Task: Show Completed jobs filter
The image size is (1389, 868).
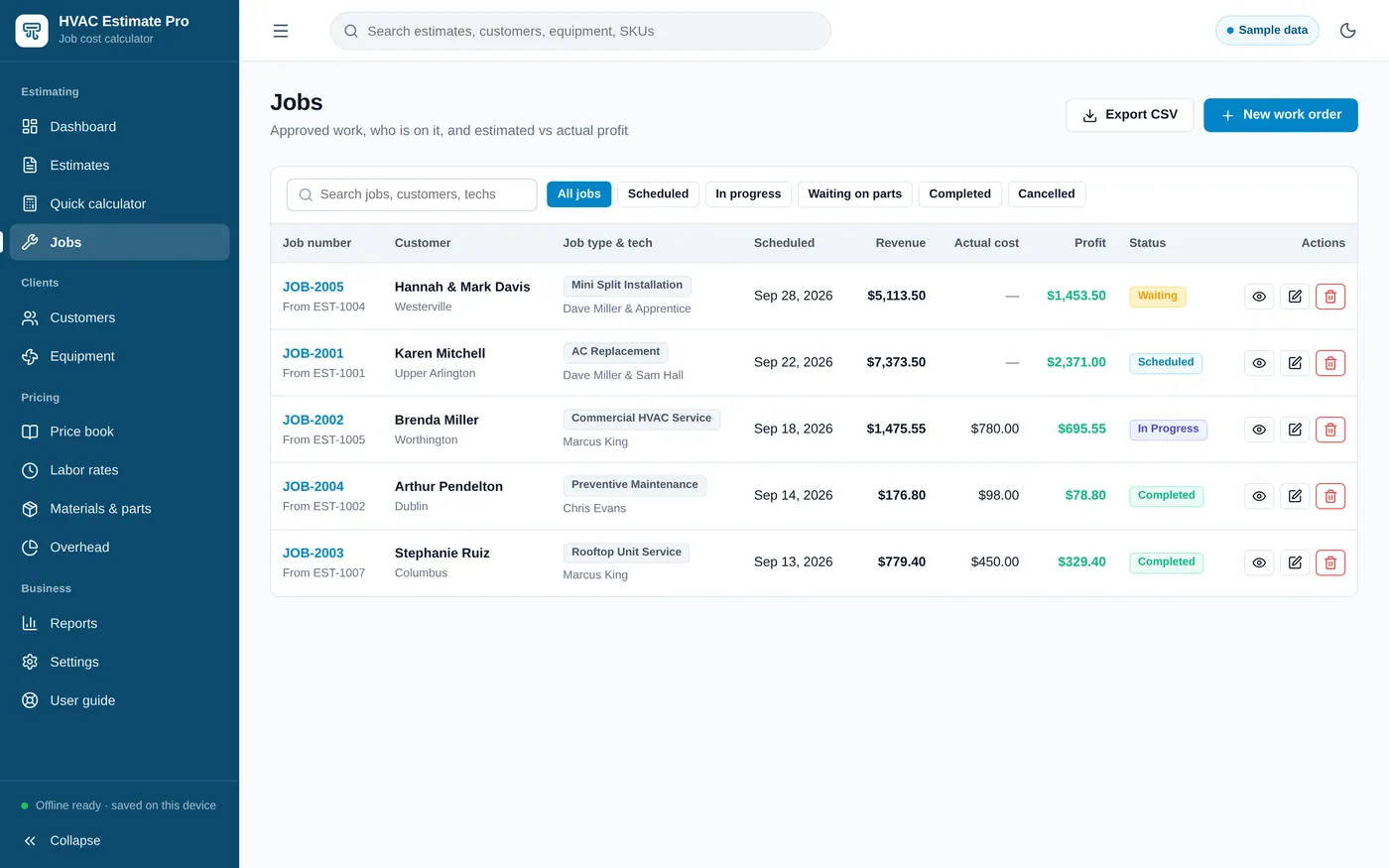Action: click(x=960, y=194)
